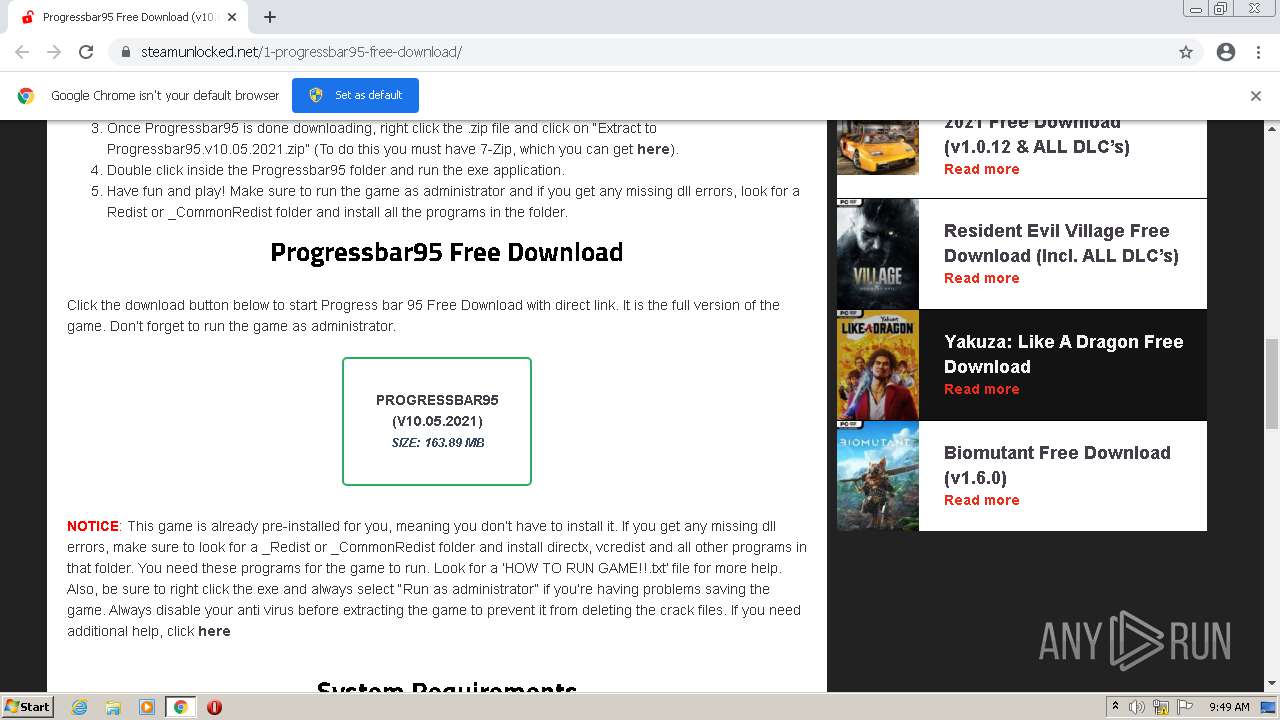The width and height of the screenshot is (1280, 720).
Task: Bookmark this page with the star icon
Action: tap(1186, 52)
